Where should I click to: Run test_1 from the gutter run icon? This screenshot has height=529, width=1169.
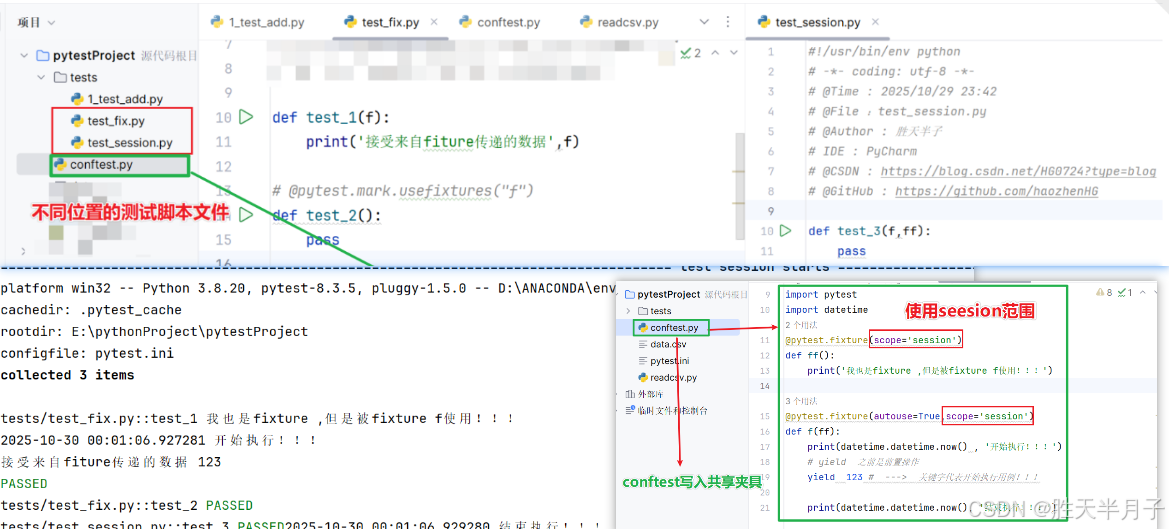click(246, 117)
